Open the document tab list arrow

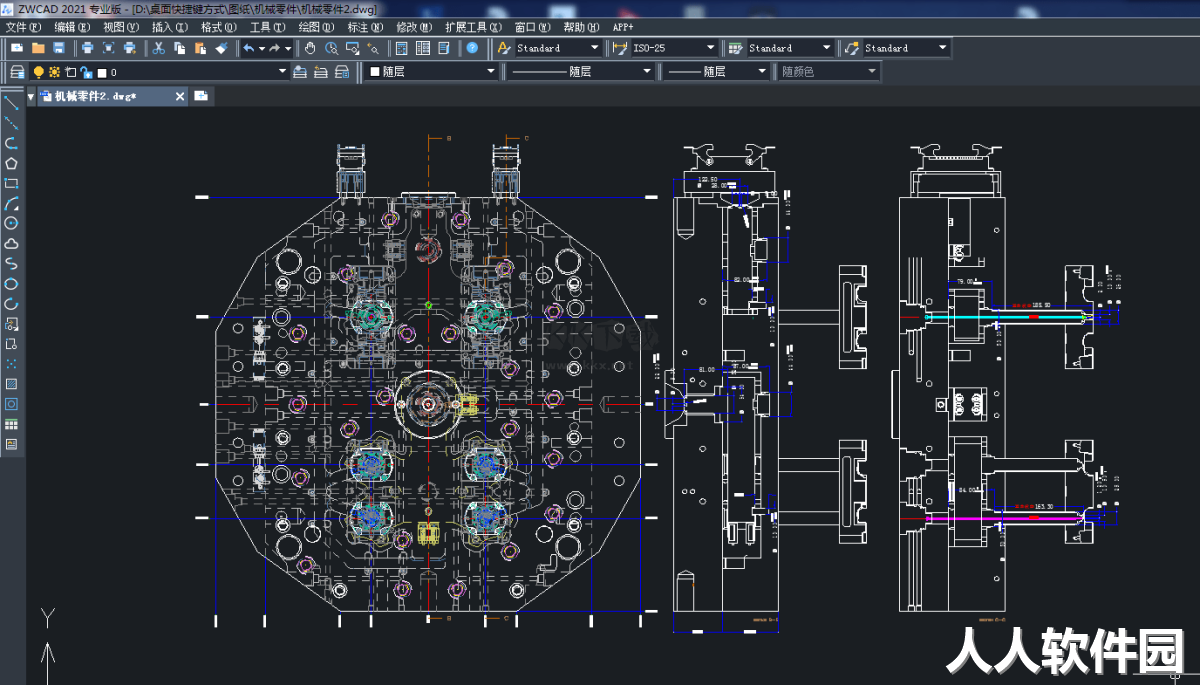pos(31,96)
